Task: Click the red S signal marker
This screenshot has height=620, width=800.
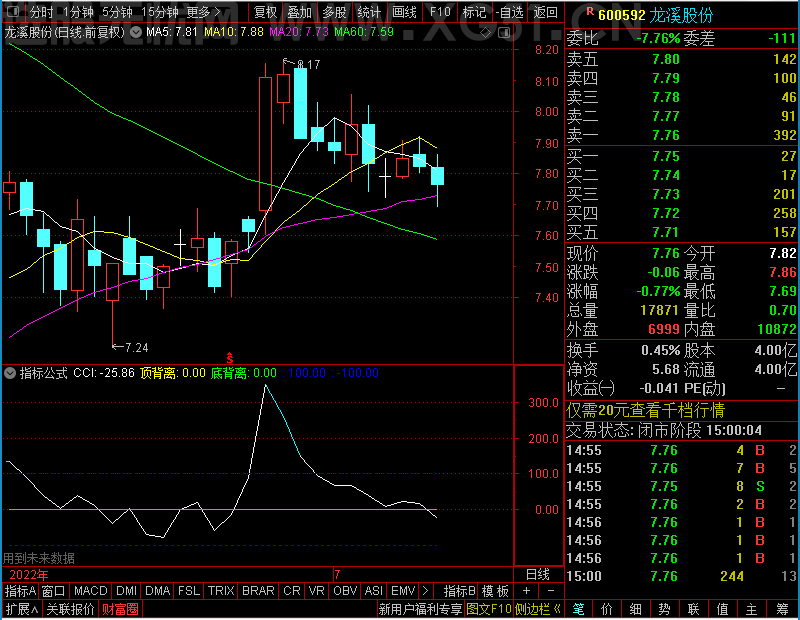Action: (230, 358)
